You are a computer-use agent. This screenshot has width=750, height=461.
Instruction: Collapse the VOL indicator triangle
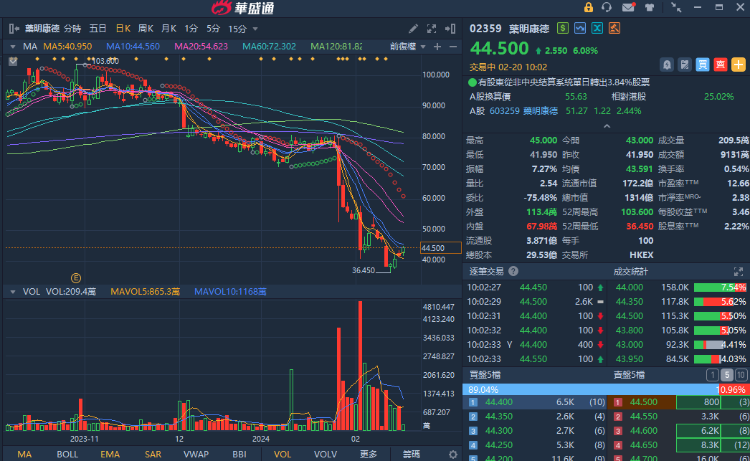13,291
